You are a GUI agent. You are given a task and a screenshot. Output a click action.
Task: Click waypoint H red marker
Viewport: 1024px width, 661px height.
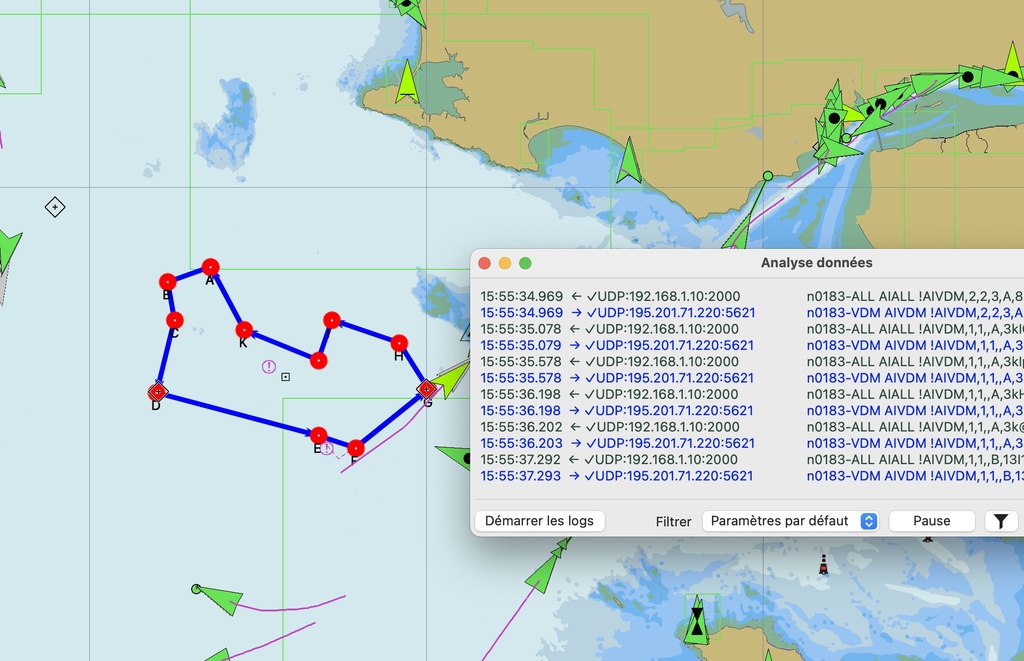pos(399,343)
